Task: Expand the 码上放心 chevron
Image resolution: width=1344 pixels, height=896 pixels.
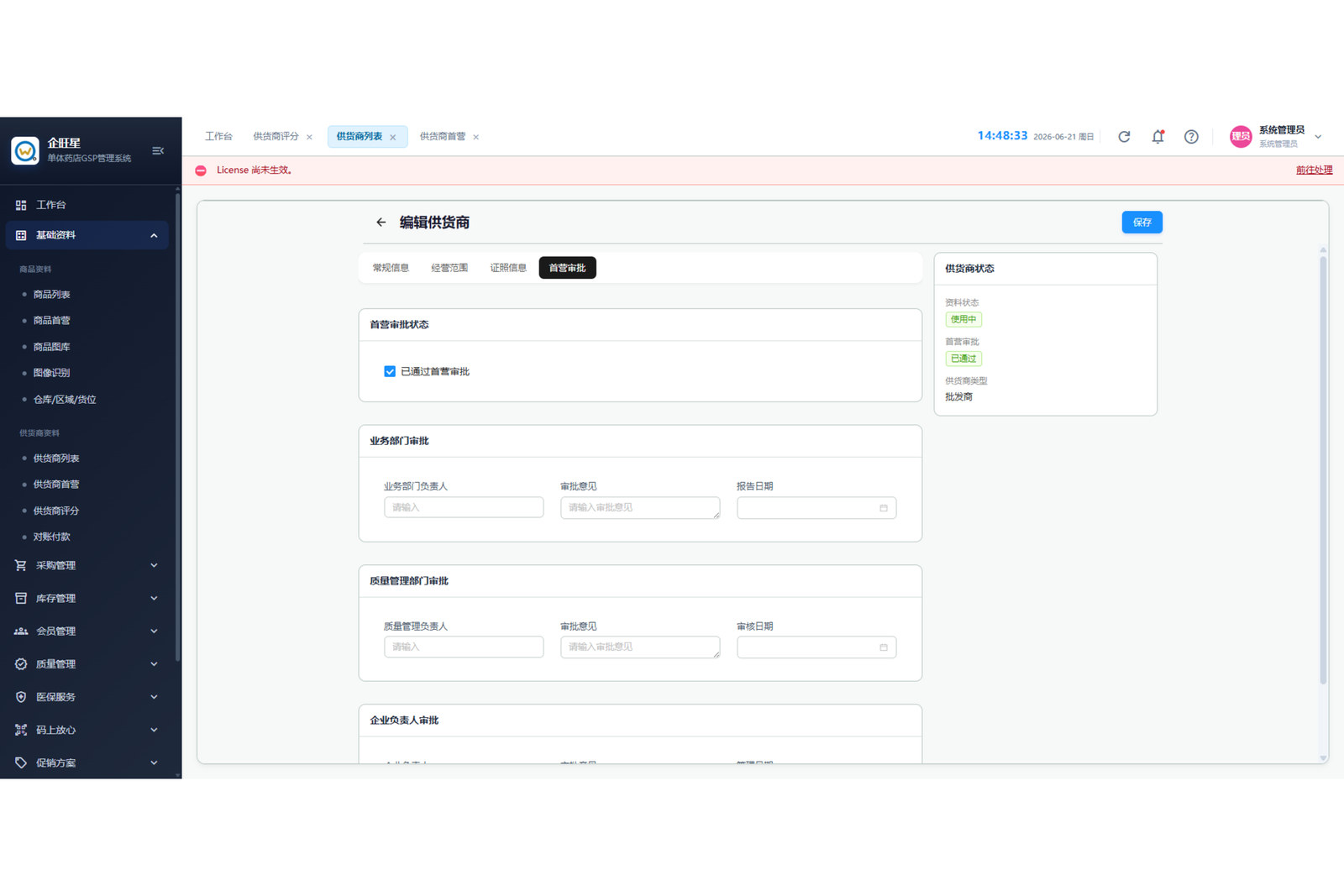Action: coord(154,730)
